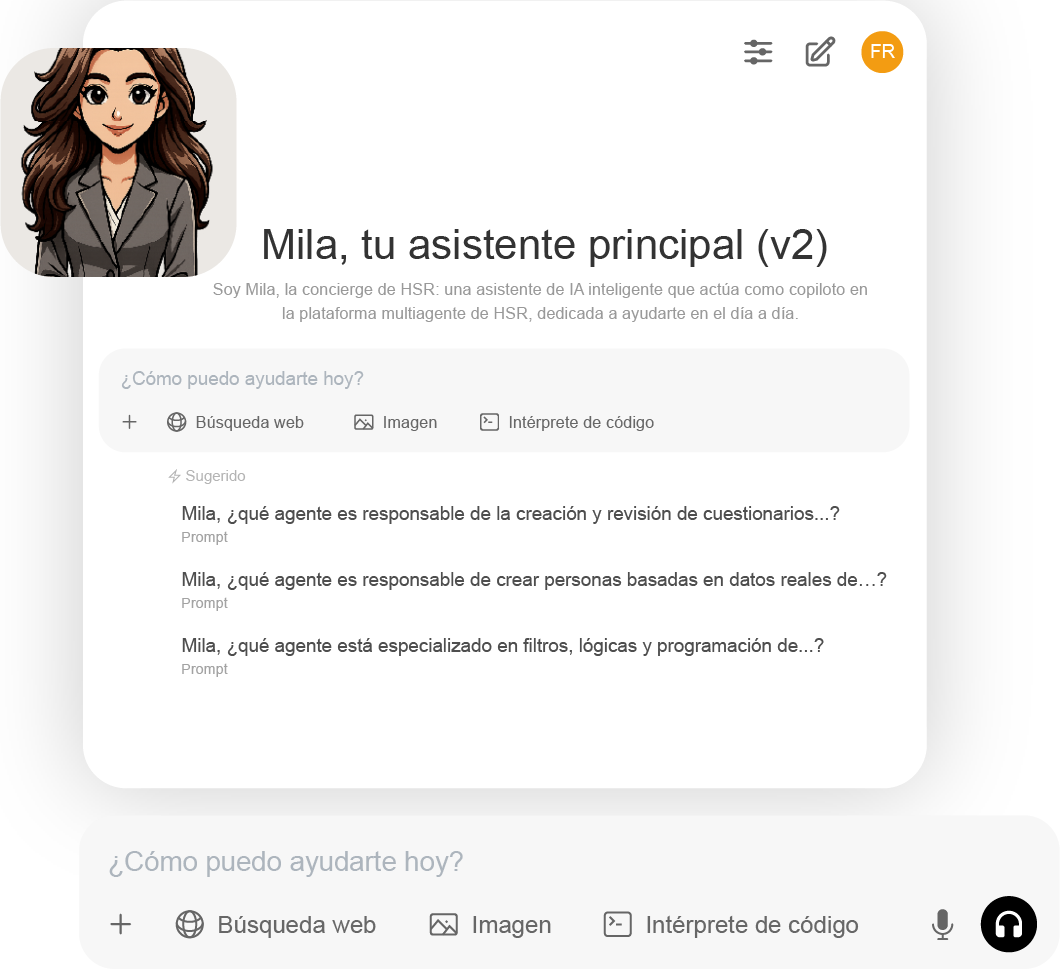Enable Intérprete de código in bottom bar
This screenshot has width=1060, height=969.
point(731,924)
